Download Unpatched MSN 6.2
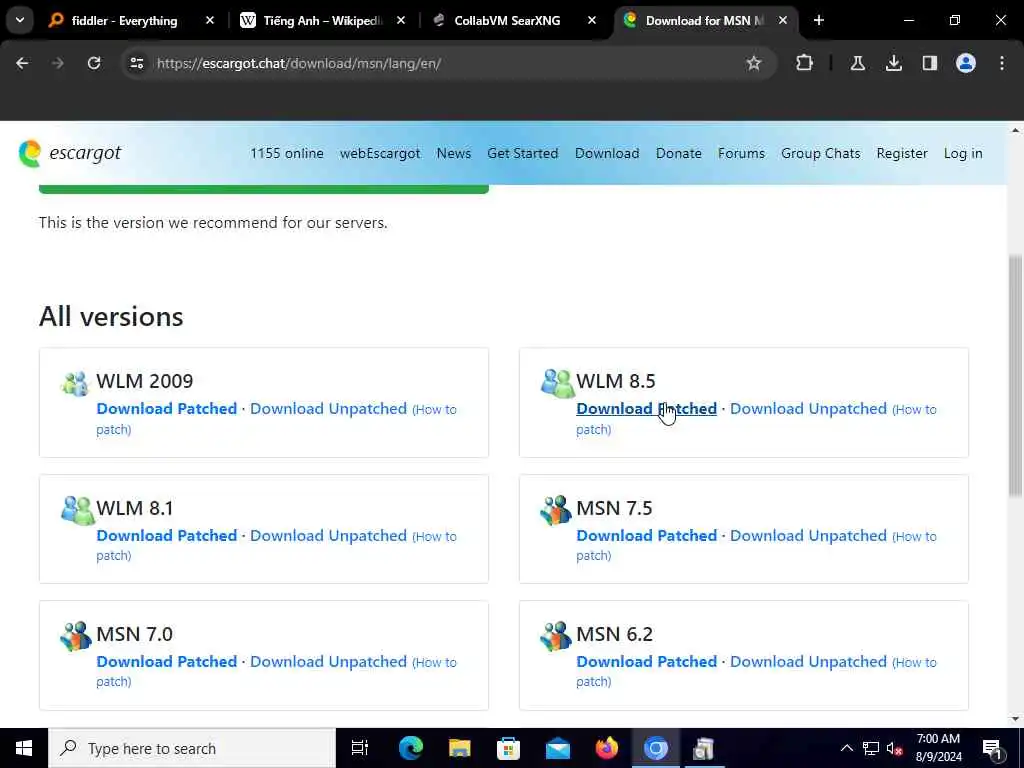 (808, 662)
